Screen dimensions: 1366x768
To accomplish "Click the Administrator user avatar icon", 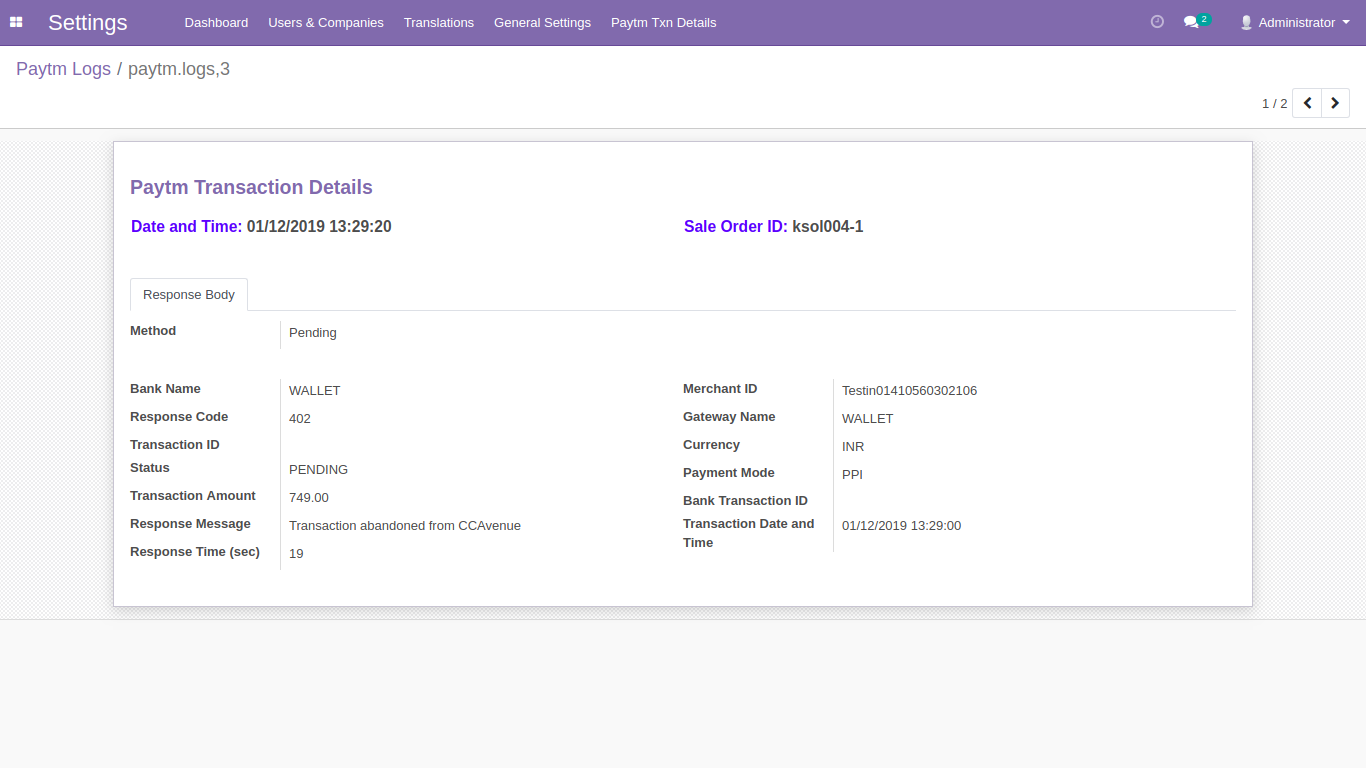I will point(1246,22).
